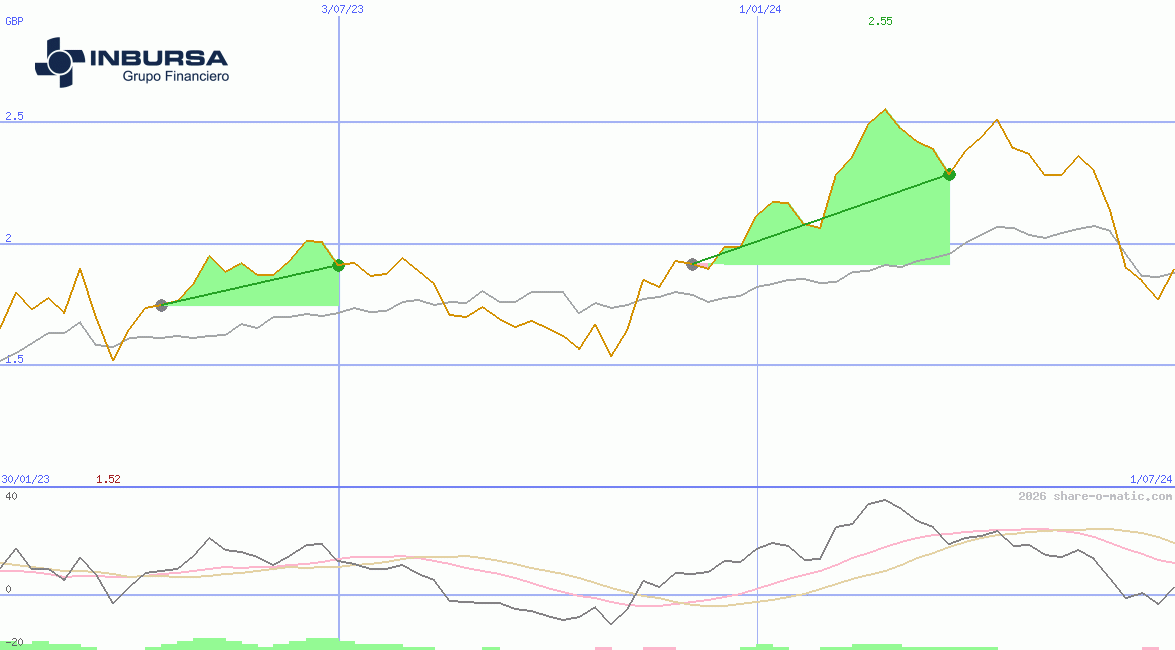Click the -20 oscillator axis label
1175x650 pixels.
pyautogui.click(x=14, y=642)
